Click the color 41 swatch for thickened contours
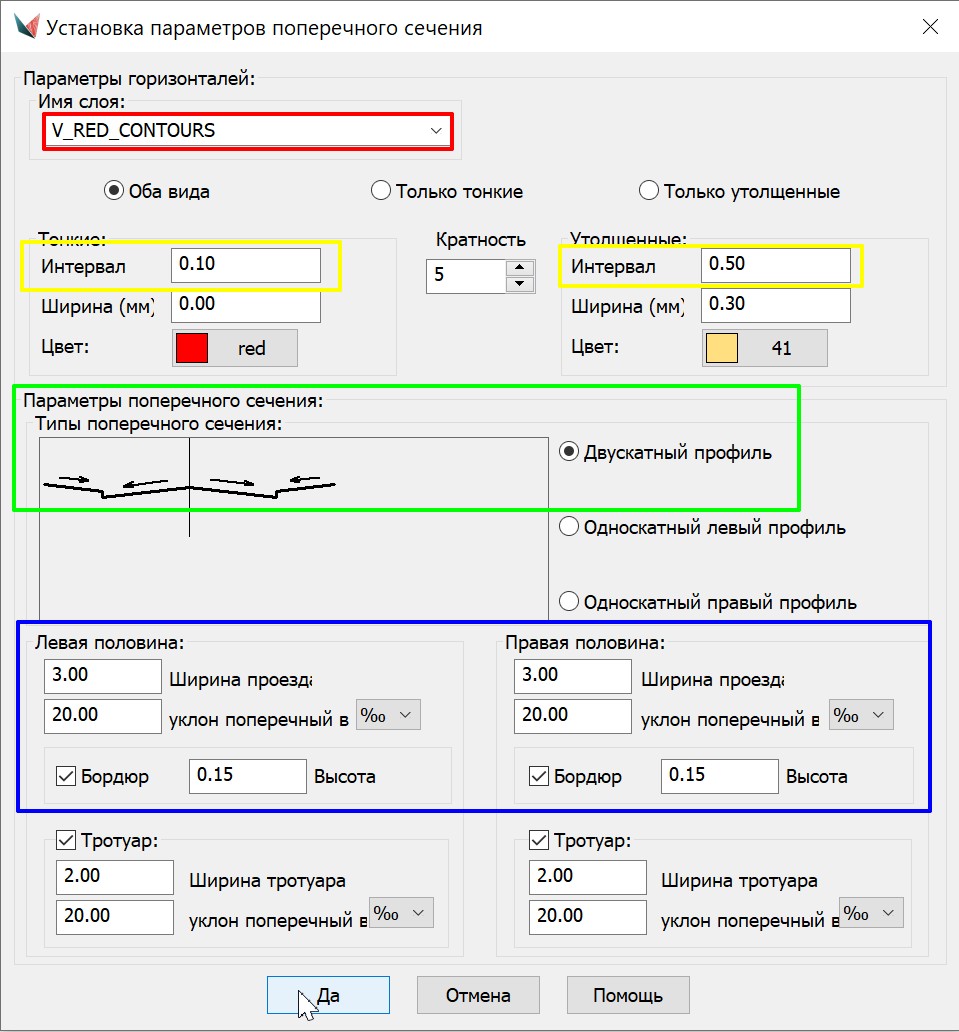Viewport: 959px width, 1032px height. click(x=722, y=348)
